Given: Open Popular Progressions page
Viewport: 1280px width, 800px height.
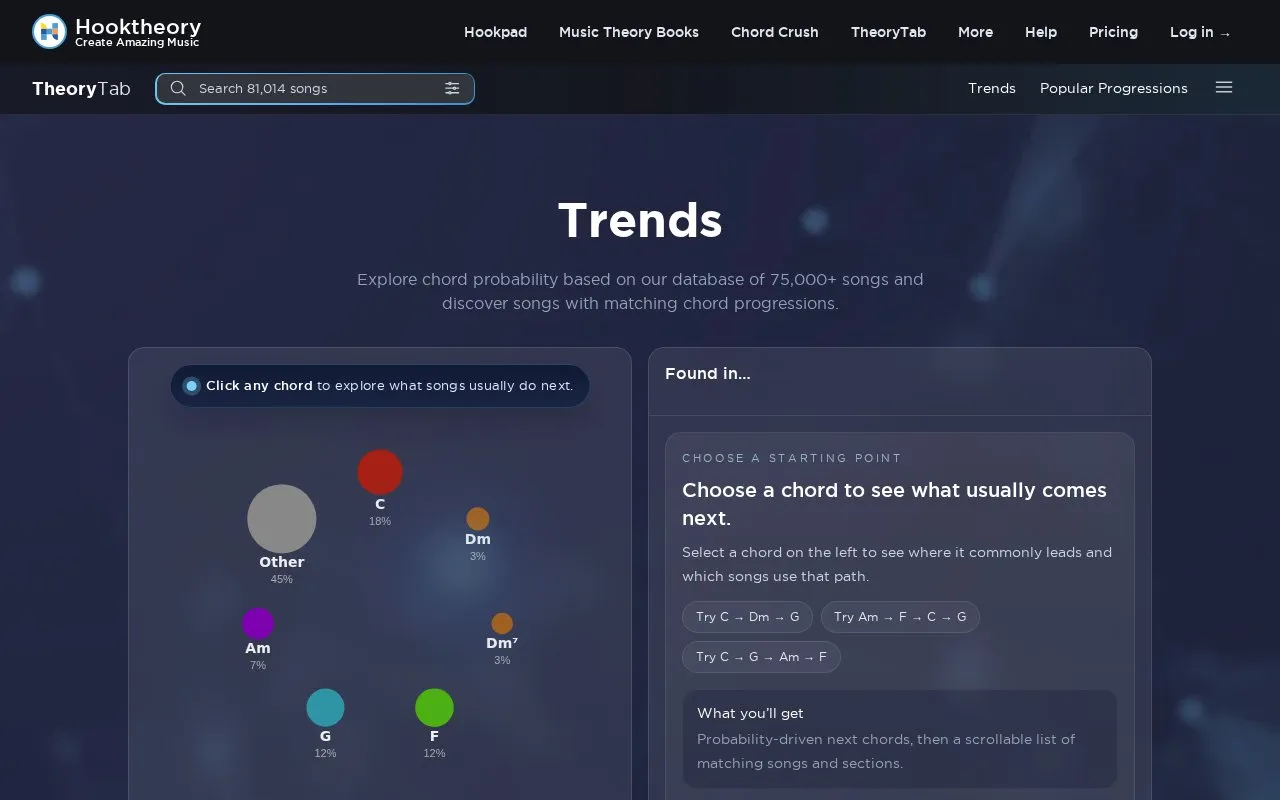Looking at the screenshot, I should click(1114, 88).
